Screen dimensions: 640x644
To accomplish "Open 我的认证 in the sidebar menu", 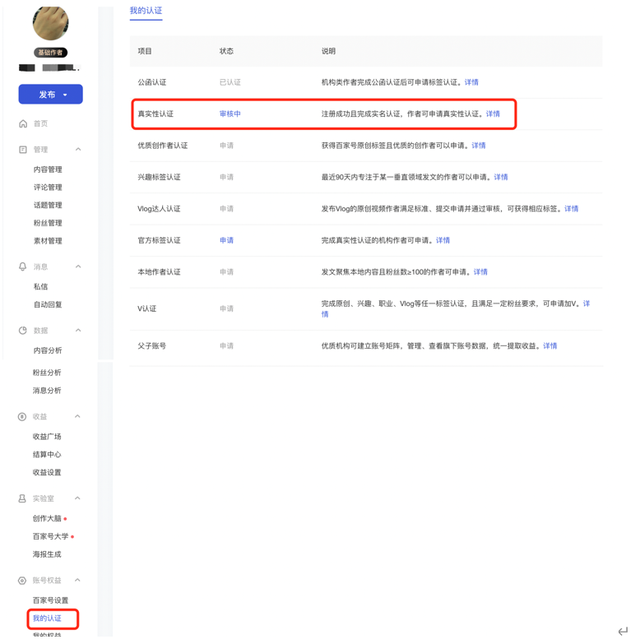I will pos(47,618).
